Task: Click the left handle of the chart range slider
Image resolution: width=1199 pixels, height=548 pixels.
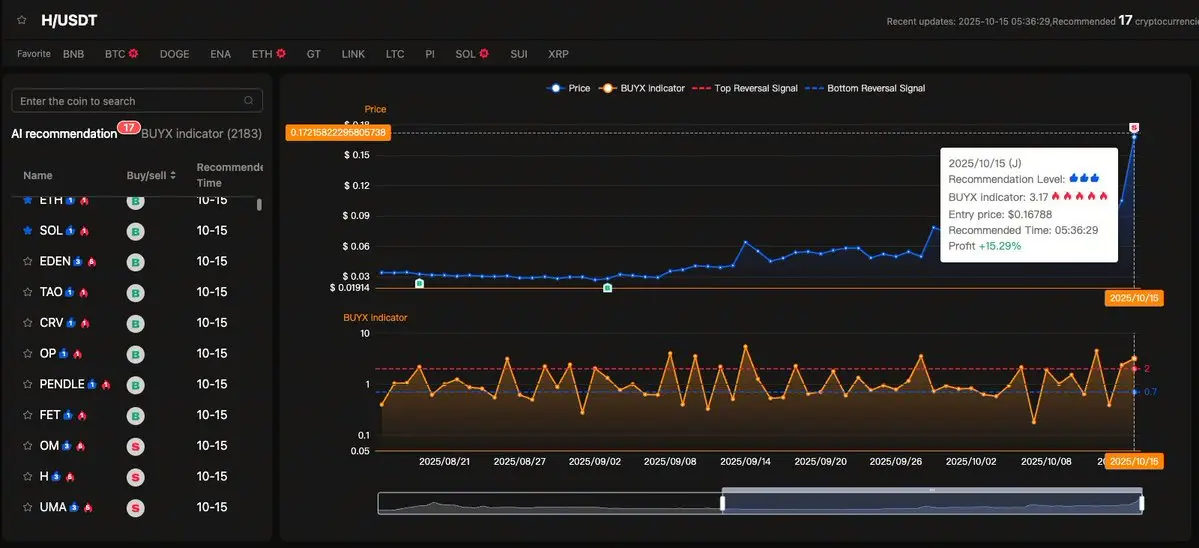Action: pyautogui.click(x=722, y=503)
